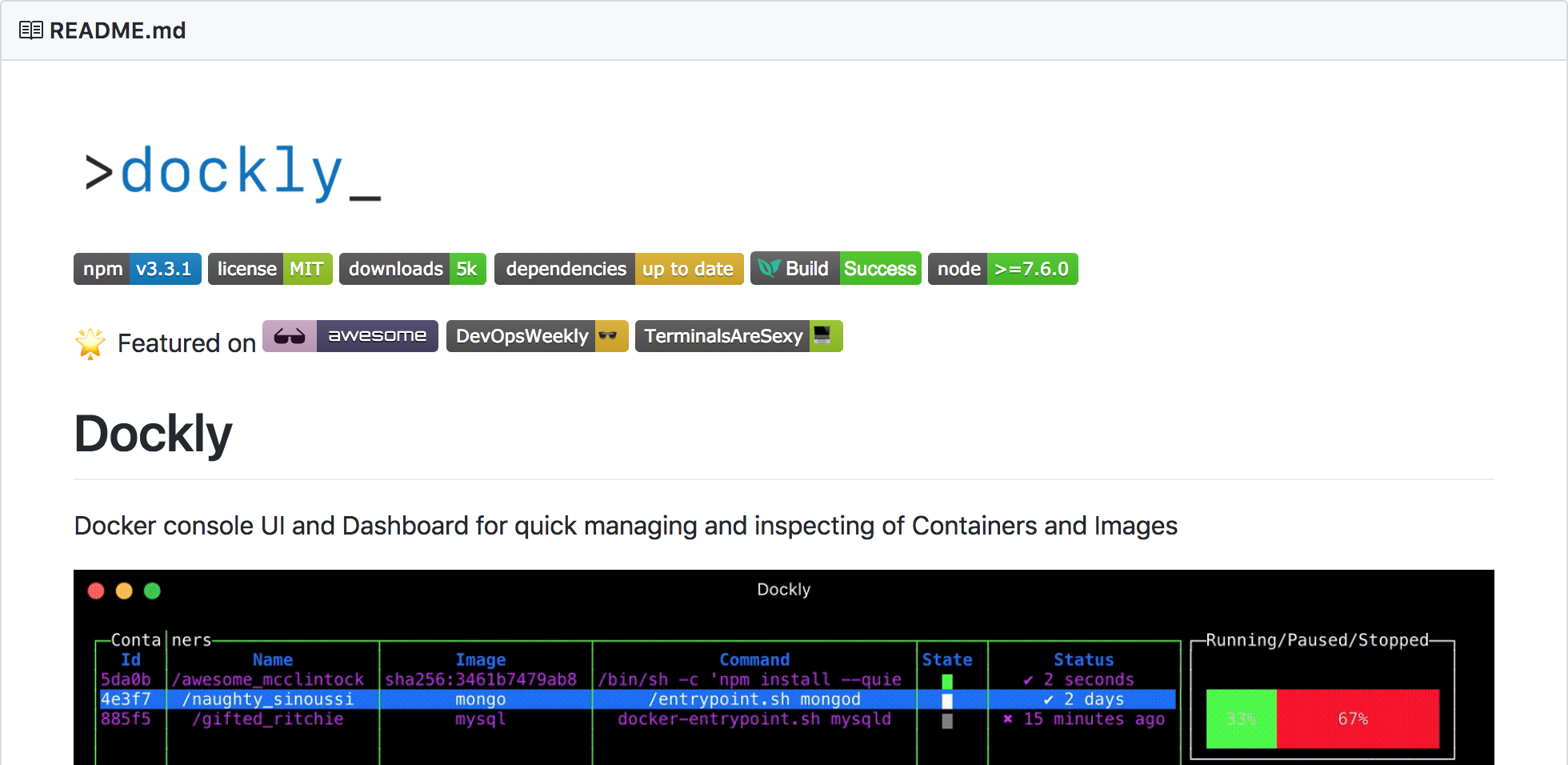
Task: Open the README.md file title
Action: click(118, 30)
